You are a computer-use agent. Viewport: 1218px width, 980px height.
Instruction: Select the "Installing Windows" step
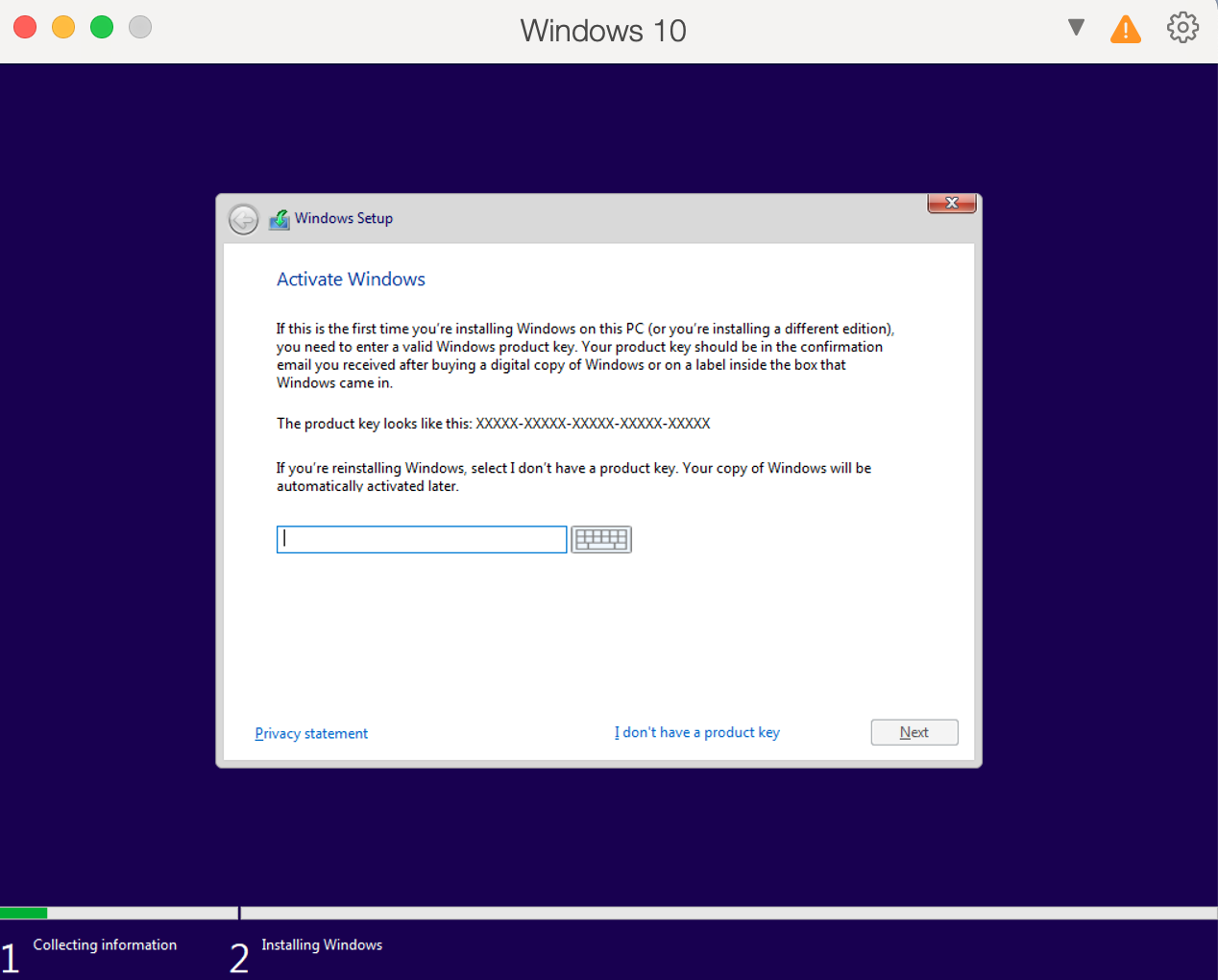coord(322,945)
